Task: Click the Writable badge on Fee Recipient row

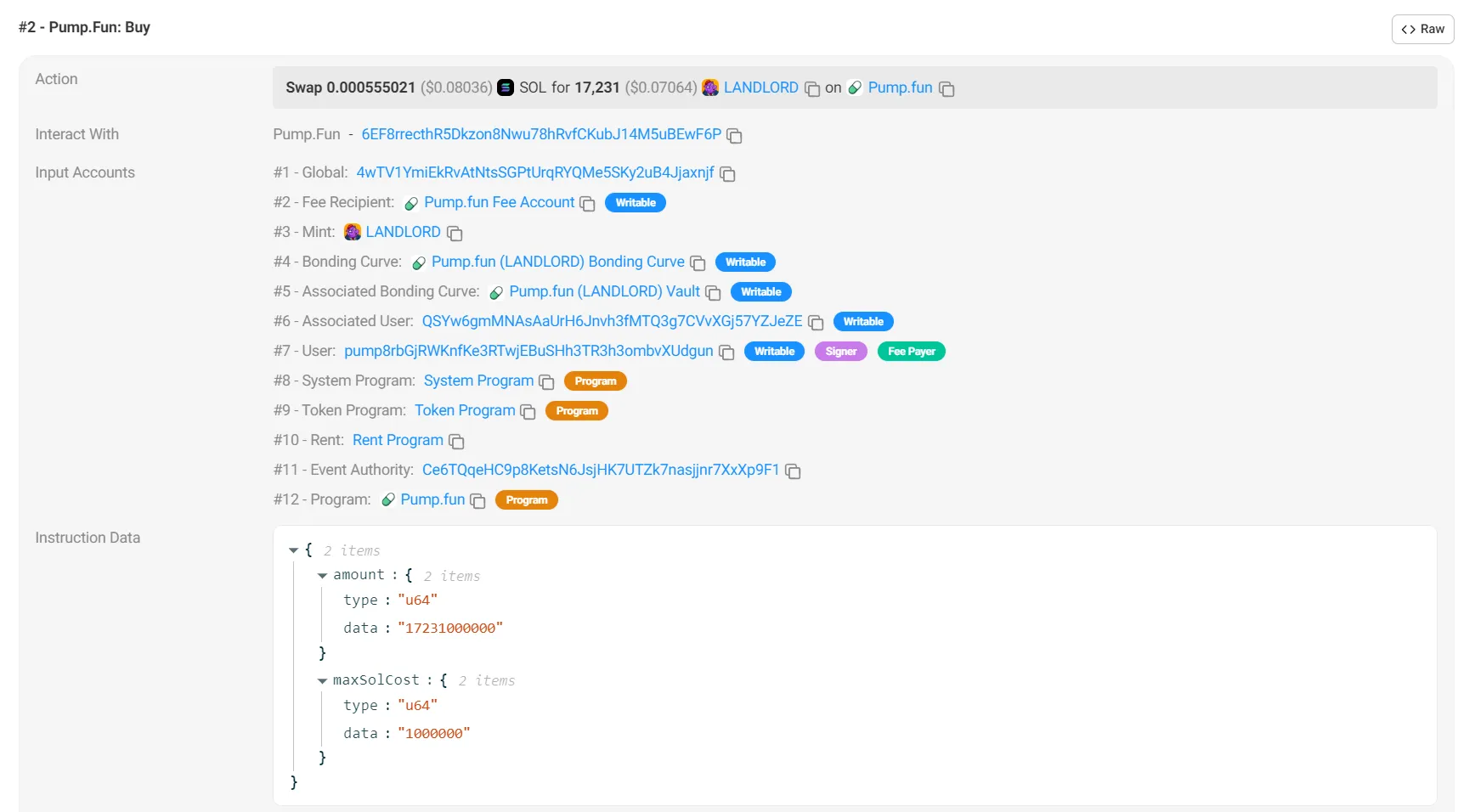Action: point(636,203)
